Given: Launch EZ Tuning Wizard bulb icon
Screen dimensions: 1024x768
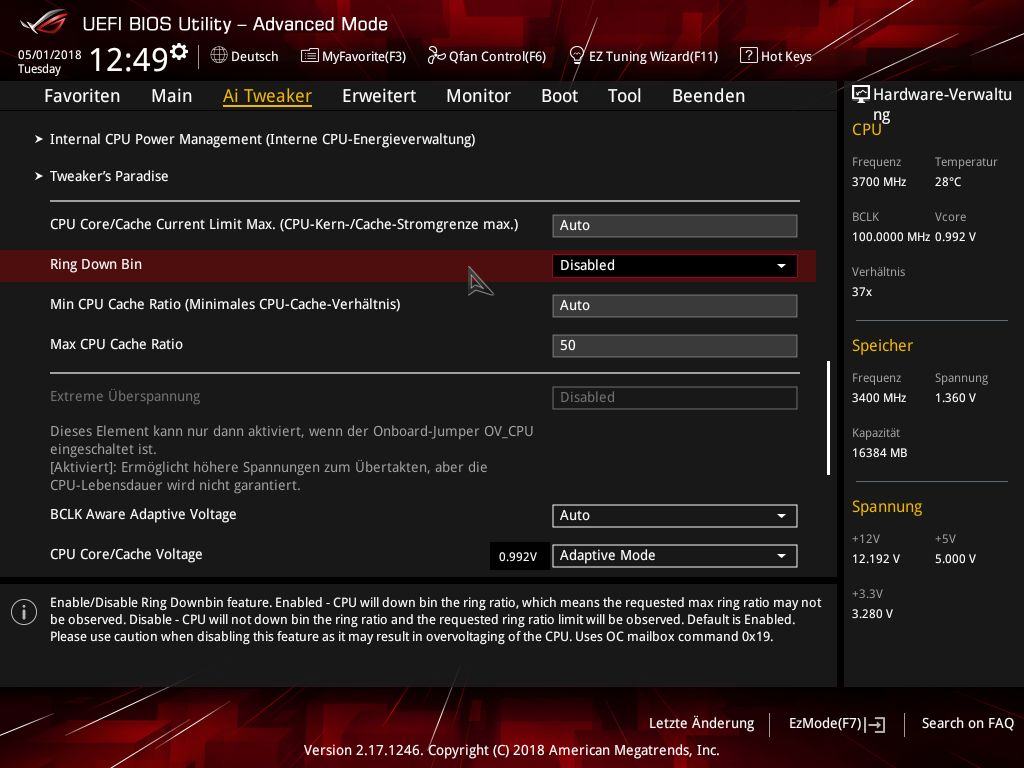Looking at the screenshot, I should tap(577, 55).
